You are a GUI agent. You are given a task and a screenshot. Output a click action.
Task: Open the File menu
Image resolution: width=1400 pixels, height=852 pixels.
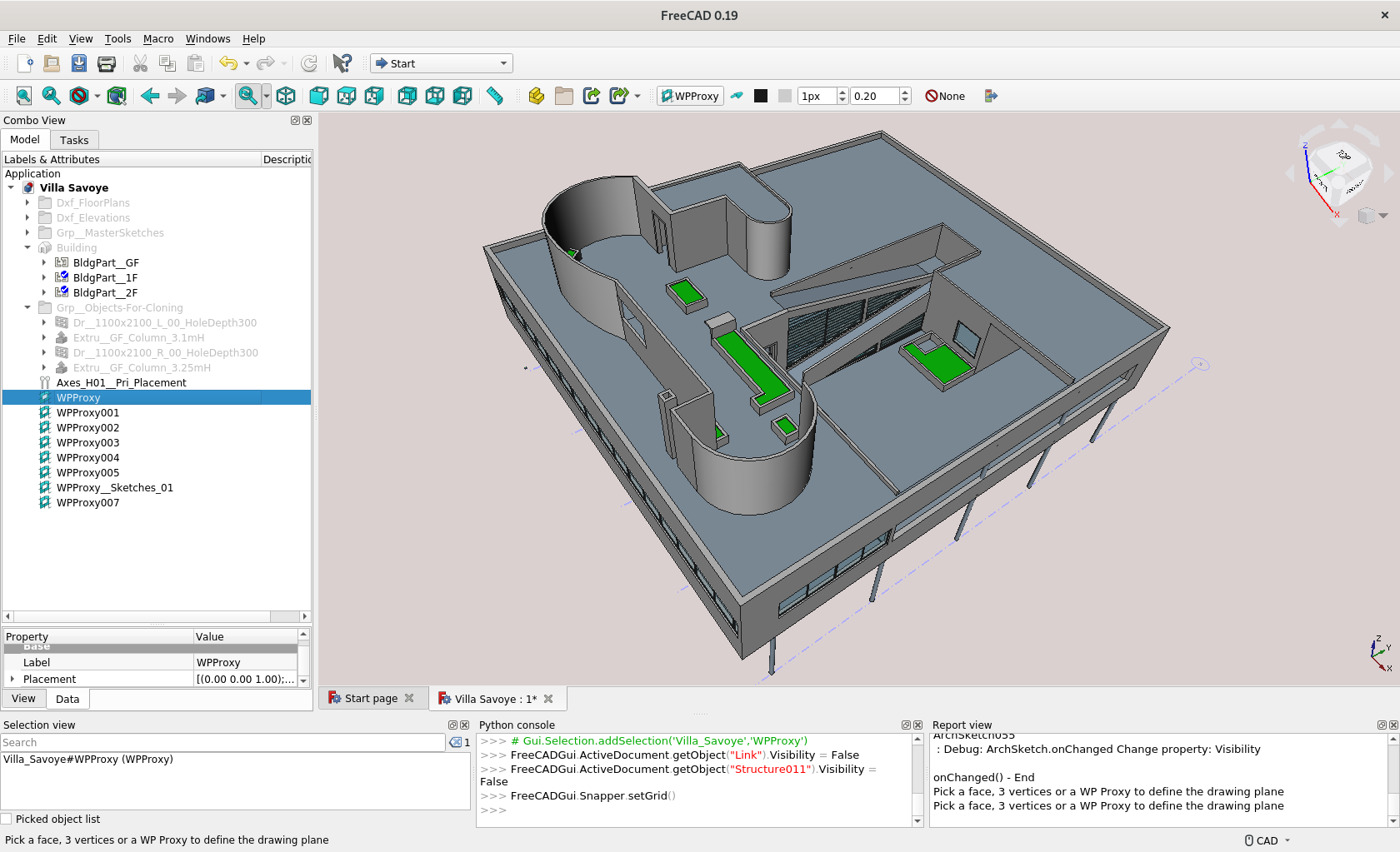click(x=17, y=39)
